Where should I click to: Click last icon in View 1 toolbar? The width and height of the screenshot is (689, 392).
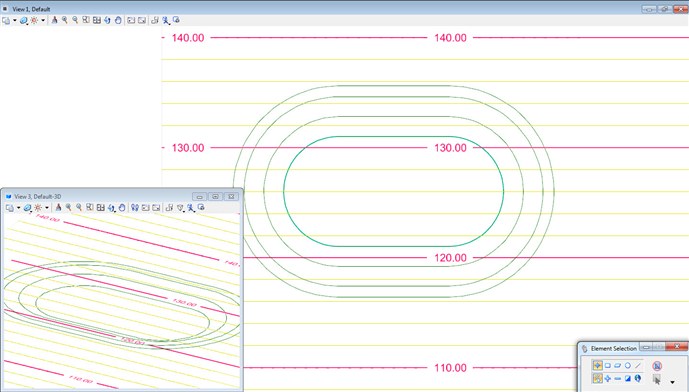(x=176, y=20)
